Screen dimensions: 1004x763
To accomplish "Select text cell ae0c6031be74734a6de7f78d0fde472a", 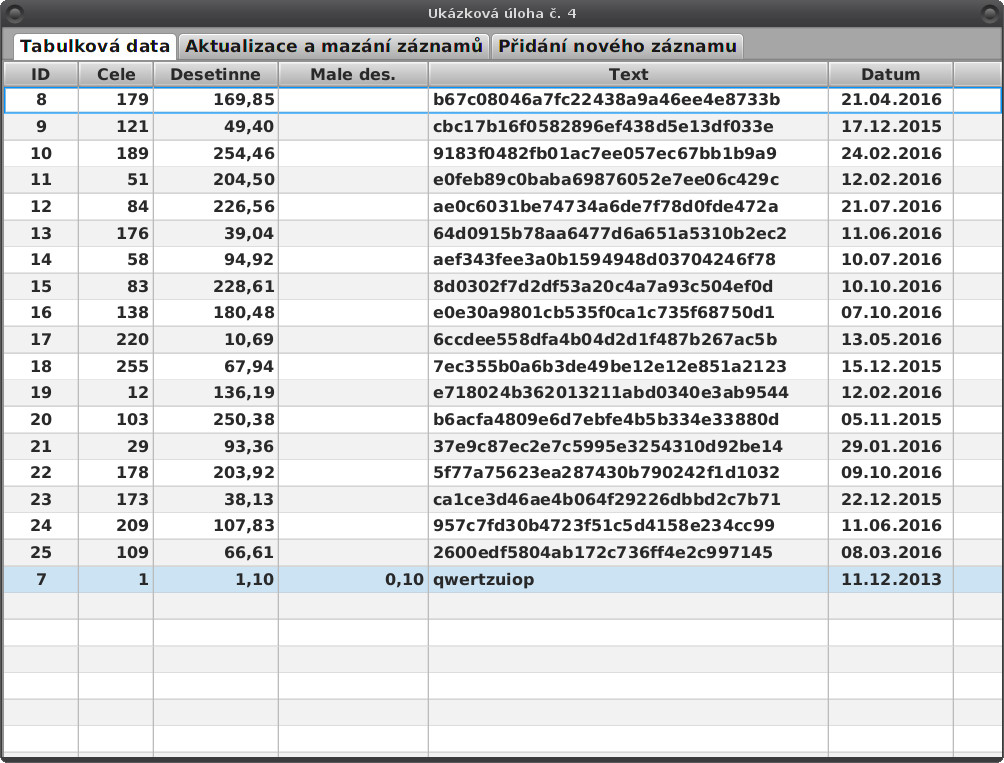I will click(628, 207).
